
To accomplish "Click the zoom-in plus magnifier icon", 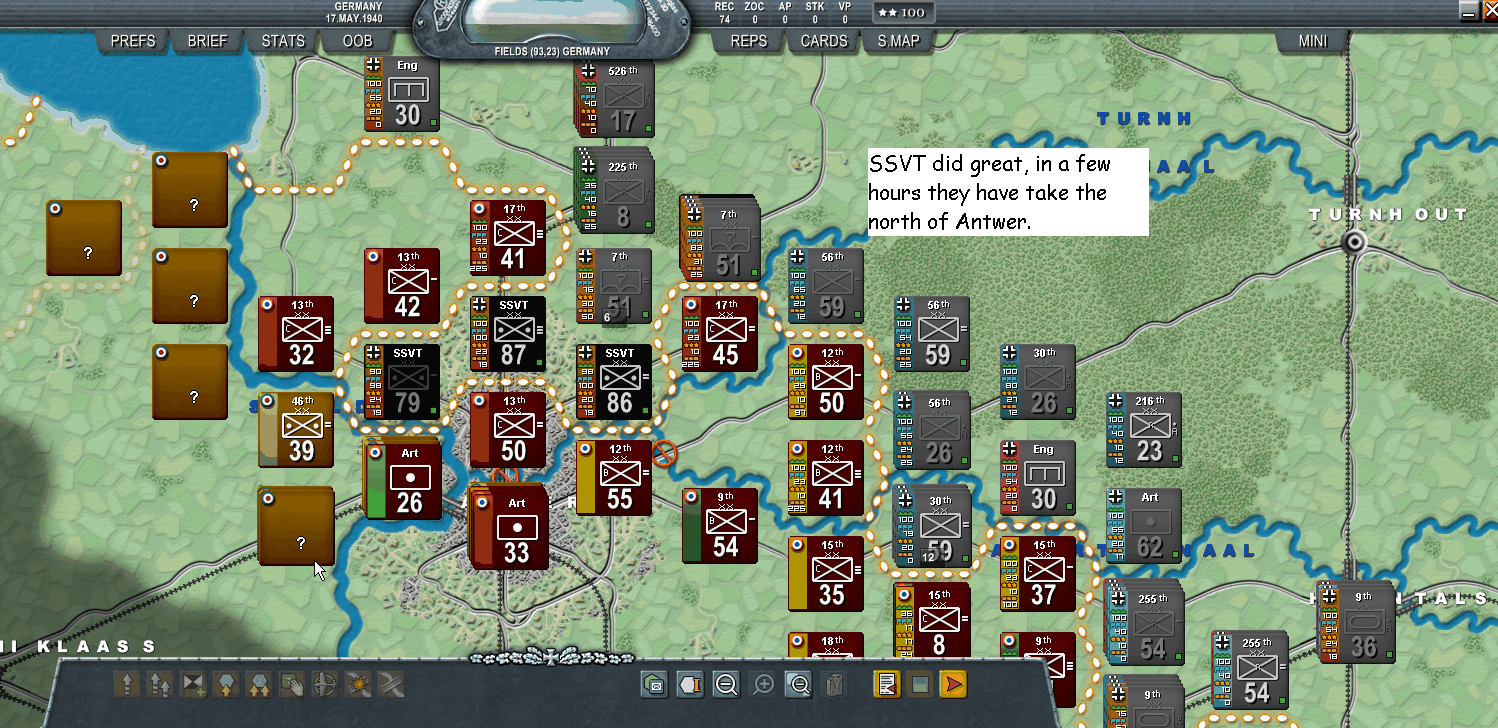I will [763, 685].
